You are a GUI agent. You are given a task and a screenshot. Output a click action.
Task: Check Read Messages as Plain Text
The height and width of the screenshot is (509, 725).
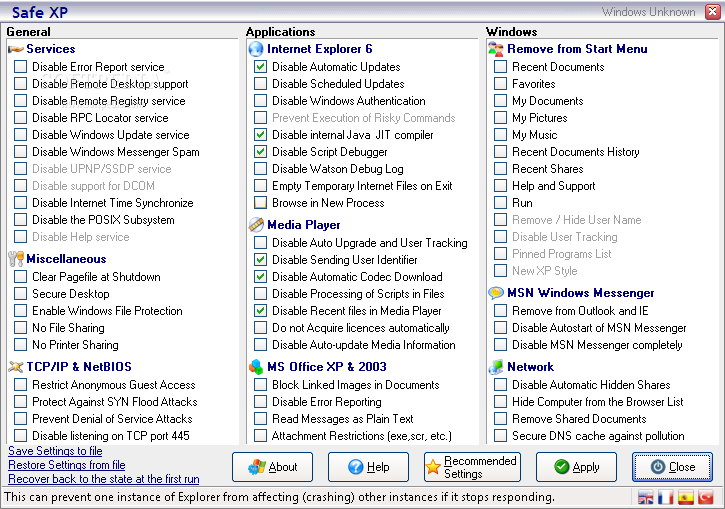pyautogui.click(x=260, y=419)
